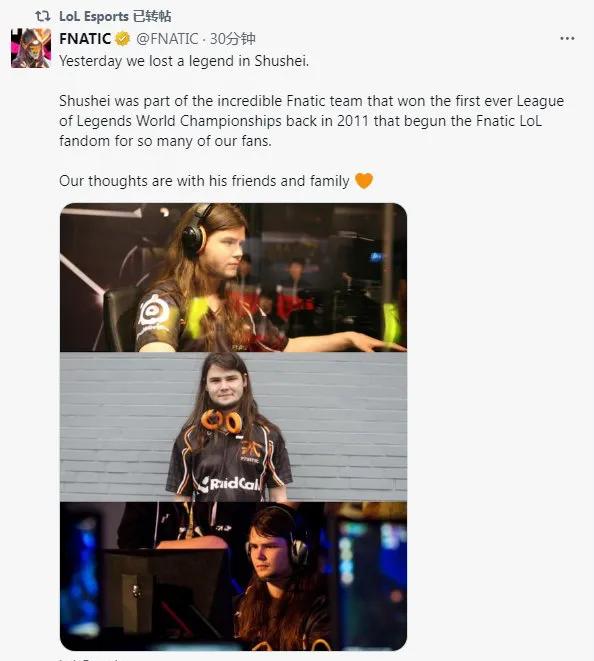Image resolution: width=594 pixels, height=661 pixels.
Task: Click the orange heart emoji
Action: click(364, 181)
